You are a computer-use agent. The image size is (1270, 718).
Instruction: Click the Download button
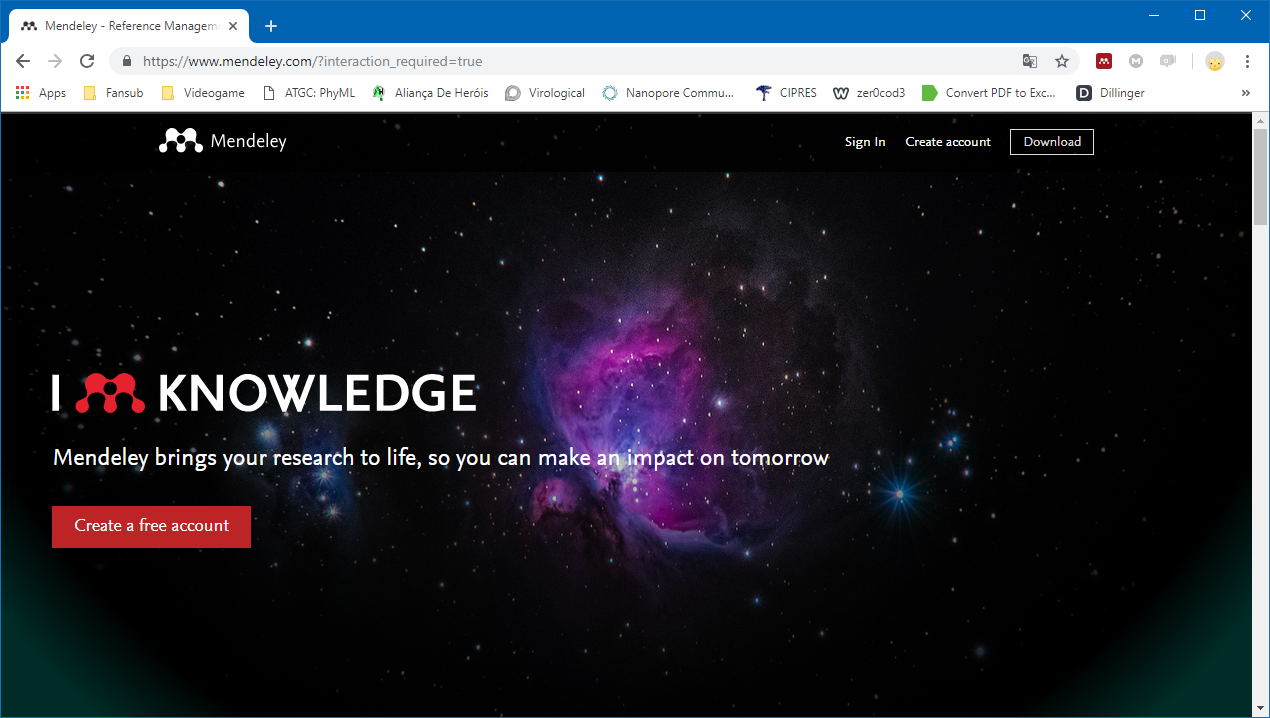(1052, 142)
